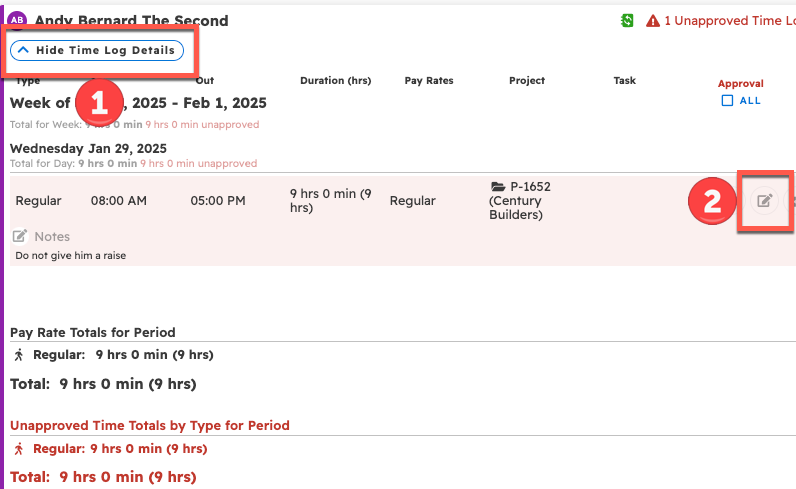Click the Pay Rates column header
The width and height of the screenshot is (796, 489).
click(x=429, y=81)
